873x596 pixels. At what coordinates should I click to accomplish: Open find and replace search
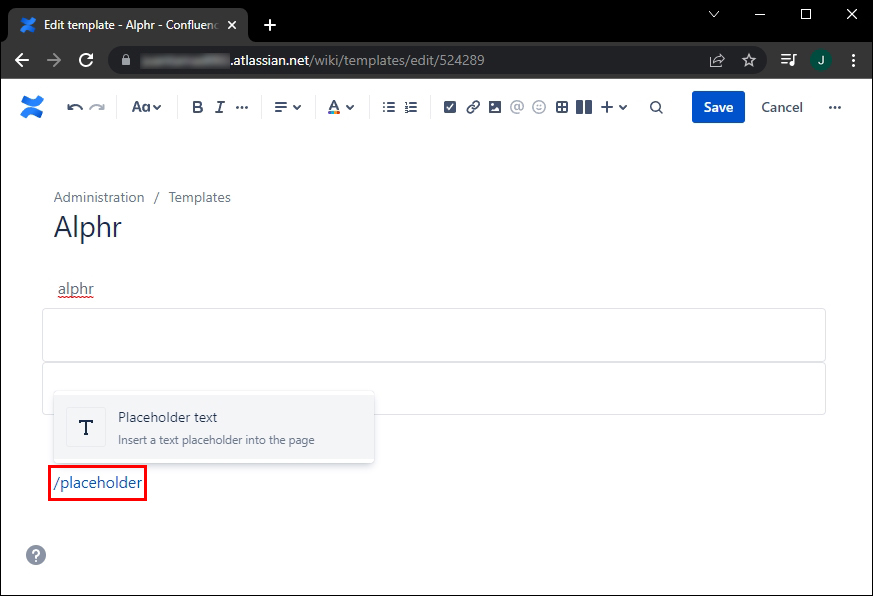pos(656,107)
